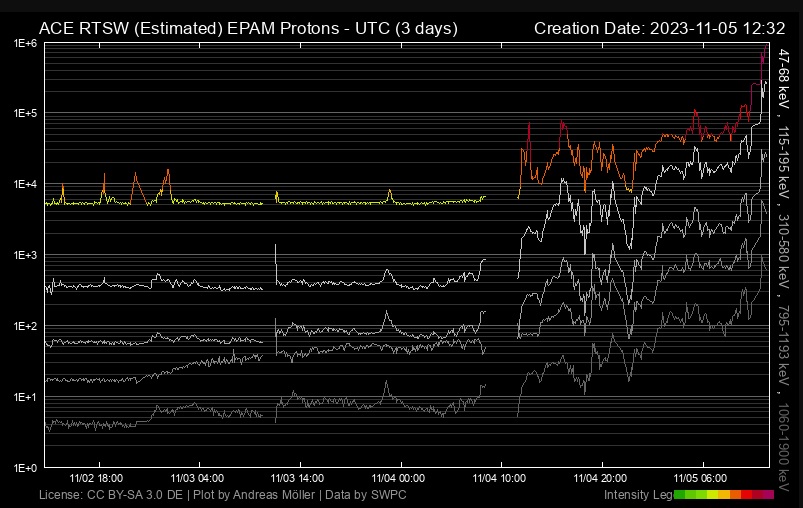Select the 11/03 14:00 time axis marker
The height and width of the screenshot is (508, 803).
[x=298, y=479]
